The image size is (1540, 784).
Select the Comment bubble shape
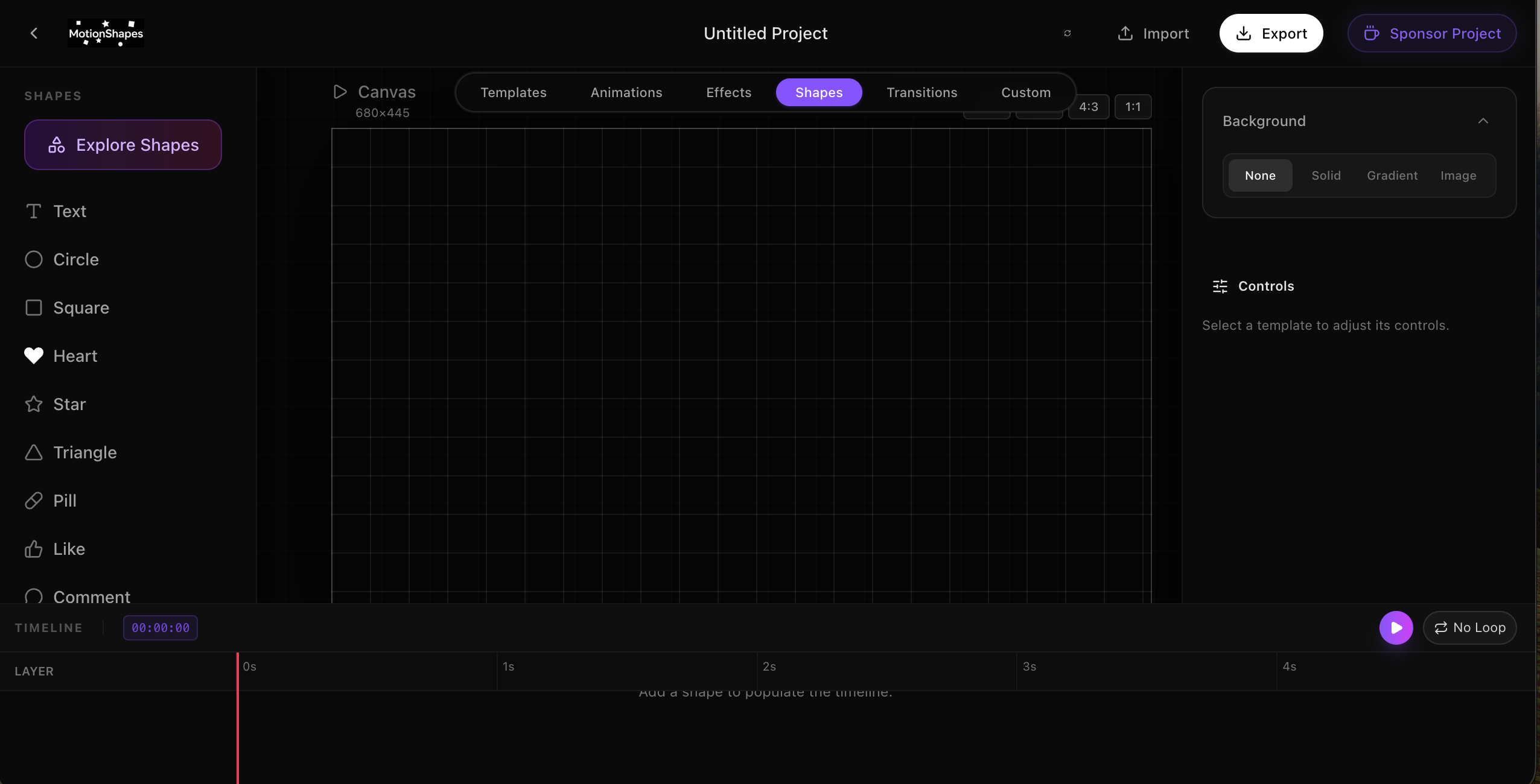click(92, 597)
